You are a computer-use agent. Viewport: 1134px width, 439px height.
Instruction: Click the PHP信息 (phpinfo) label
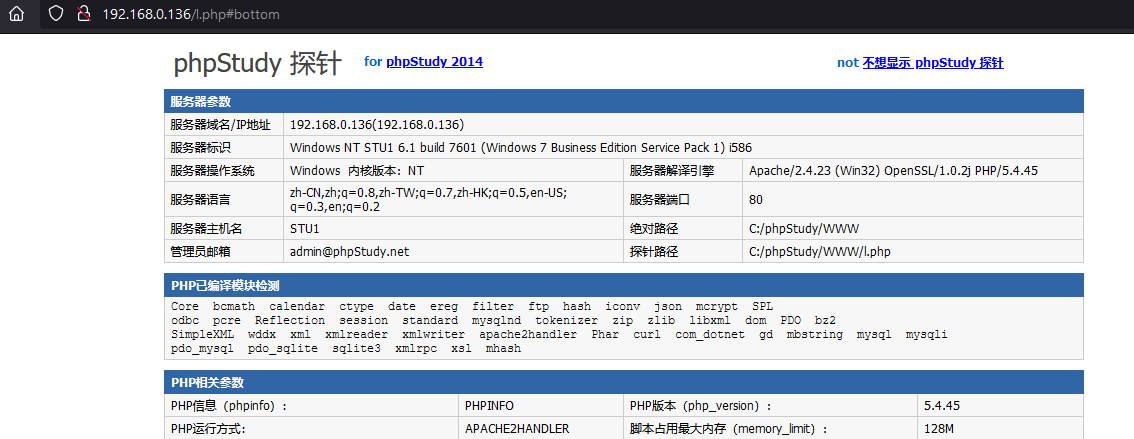(x=229, y=406)
